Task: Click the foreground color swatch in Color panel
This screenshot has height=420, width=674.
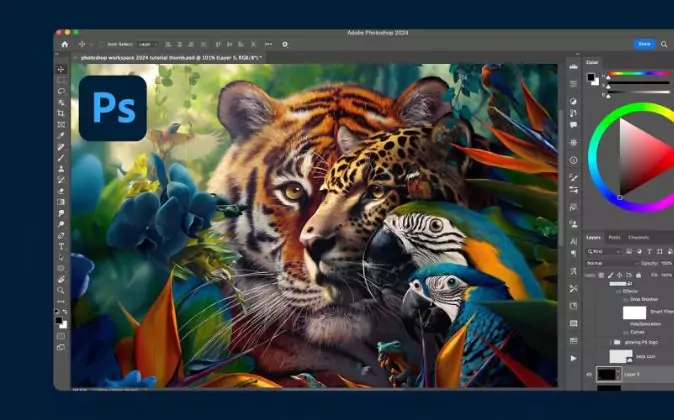Action: tap(591, 77)
